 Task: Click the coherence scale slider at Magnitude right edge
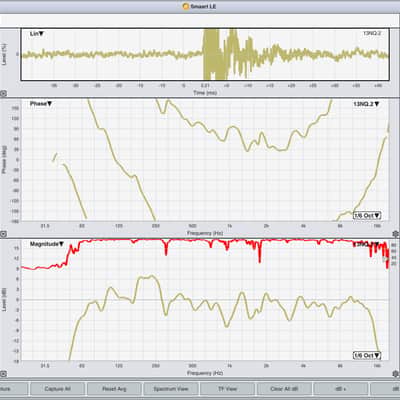point(386,258)
